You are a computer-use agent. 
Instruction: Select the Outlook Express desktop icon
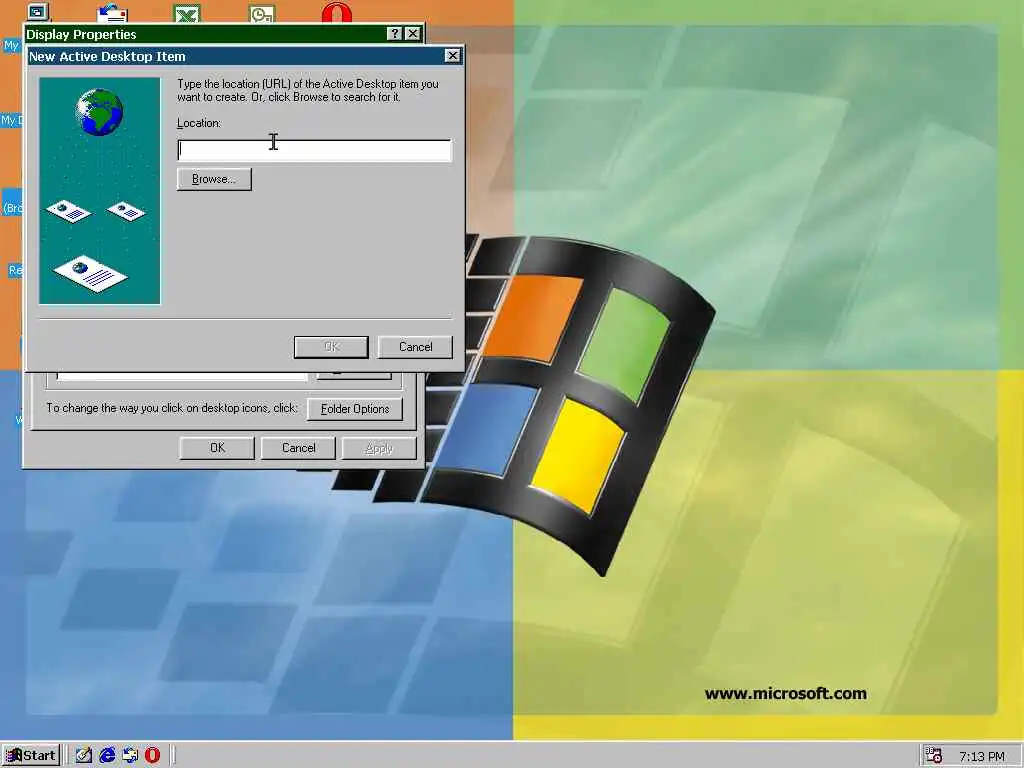pyautogui.click(x=112, y=13)
